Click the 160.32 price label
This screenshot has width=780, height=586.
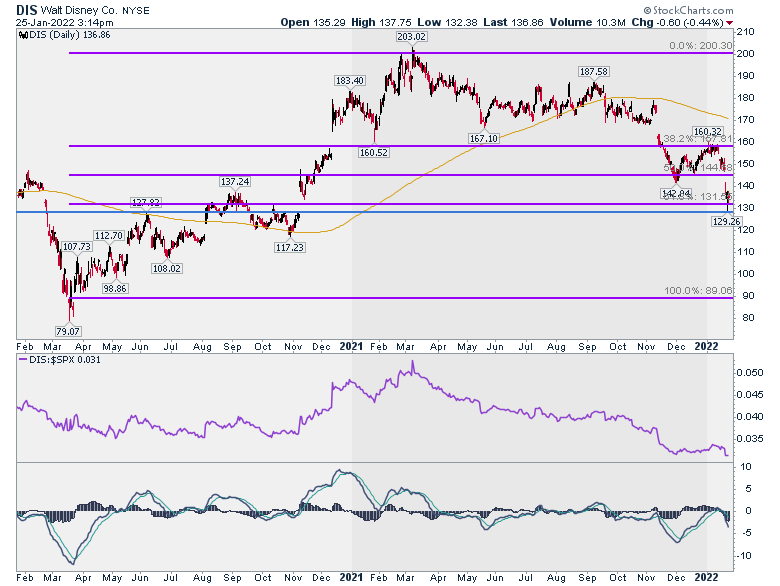tap(708, 132)
